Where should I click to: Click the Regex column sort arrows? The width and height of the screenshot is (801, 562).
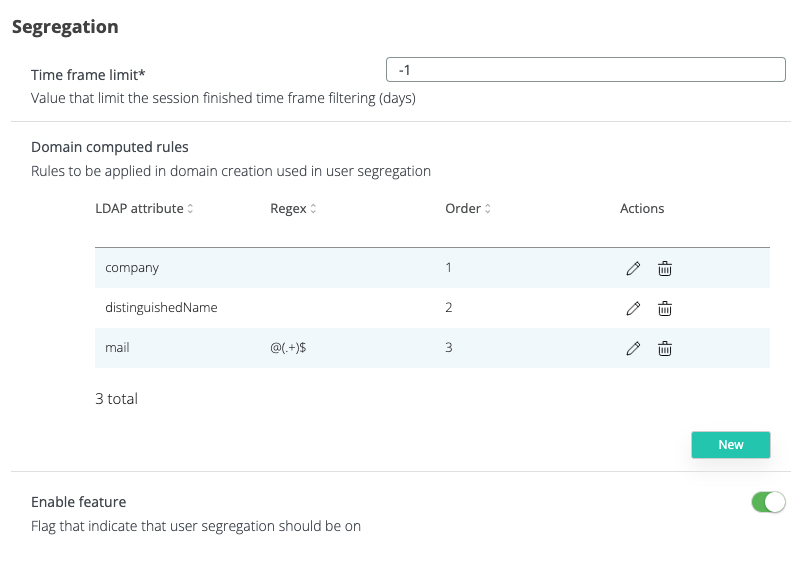pos(313,209)
